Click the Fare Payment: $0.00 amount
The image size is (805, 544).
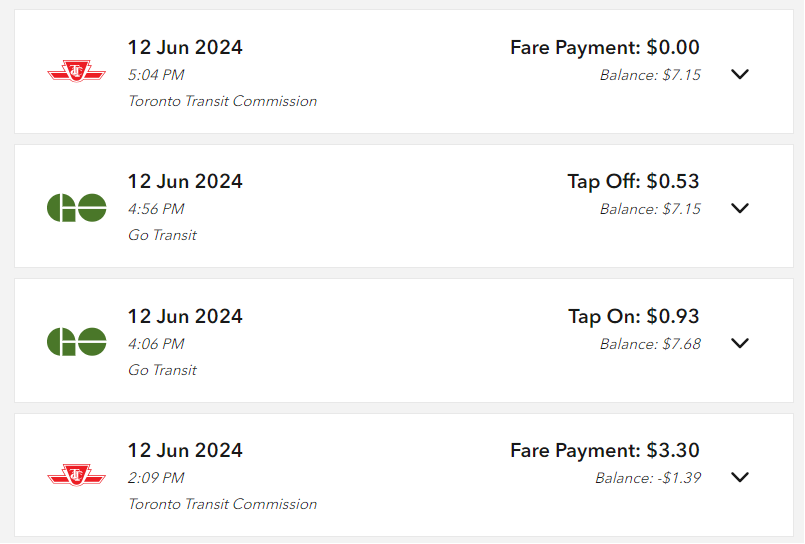pyautogui.click(x=604, y=47)
